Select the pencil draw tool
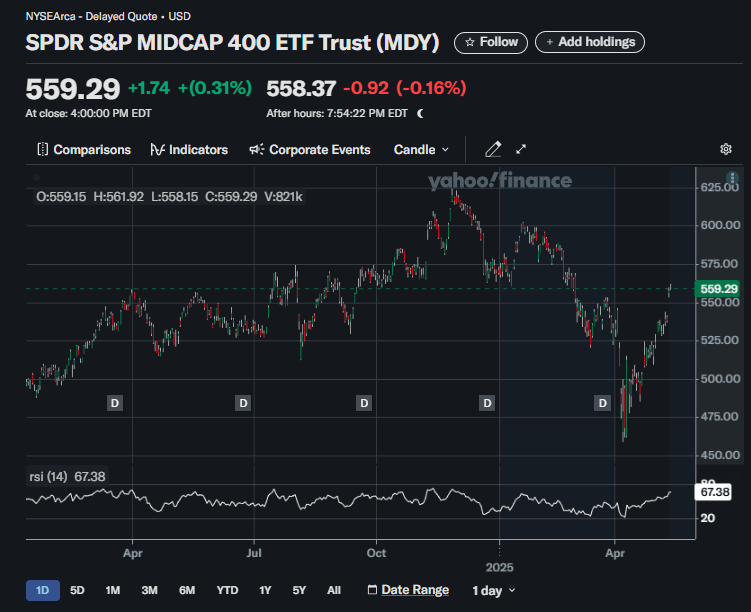This screenshot has width=751, height=612. click(492, 149)
